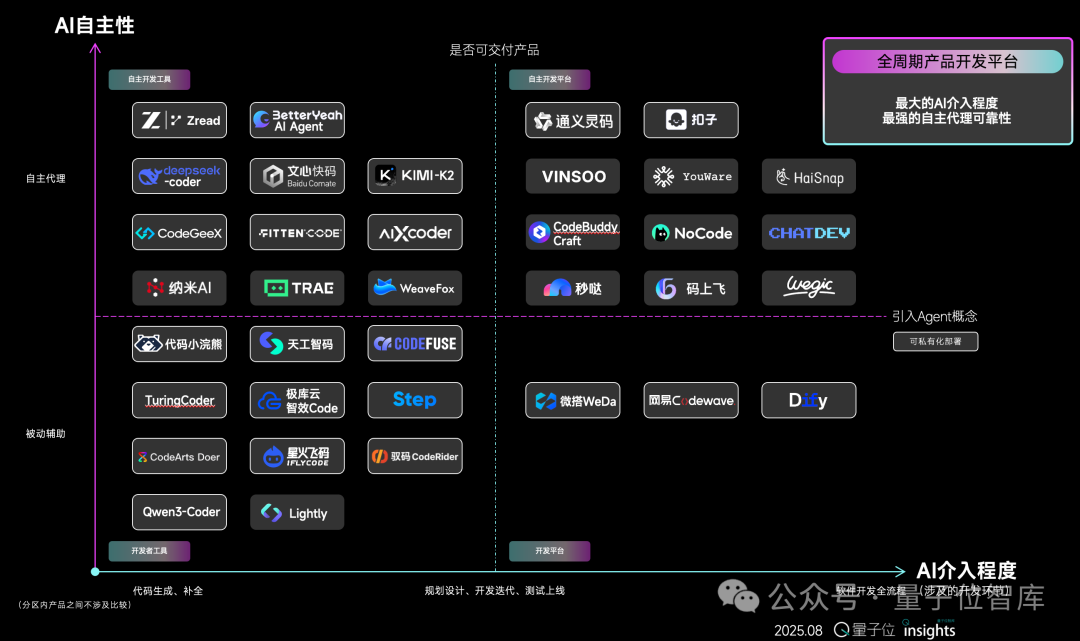Click the 文心快码 Baidu Comate logo
This screenshot has width=1080, height=641.
point(297,176)
